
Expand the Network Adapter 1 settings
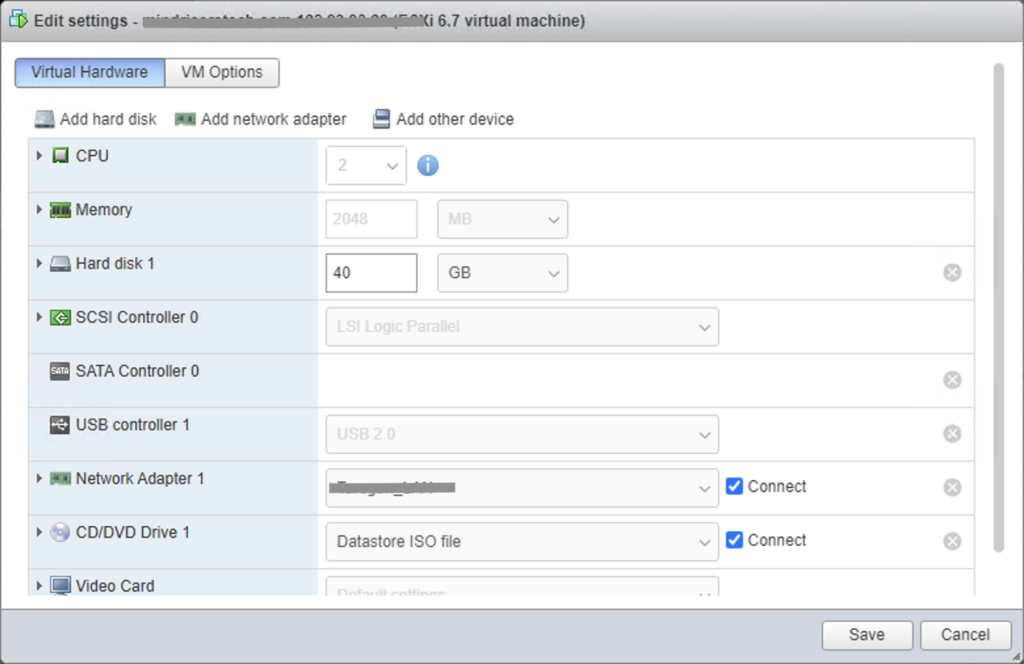click(39, 479)
